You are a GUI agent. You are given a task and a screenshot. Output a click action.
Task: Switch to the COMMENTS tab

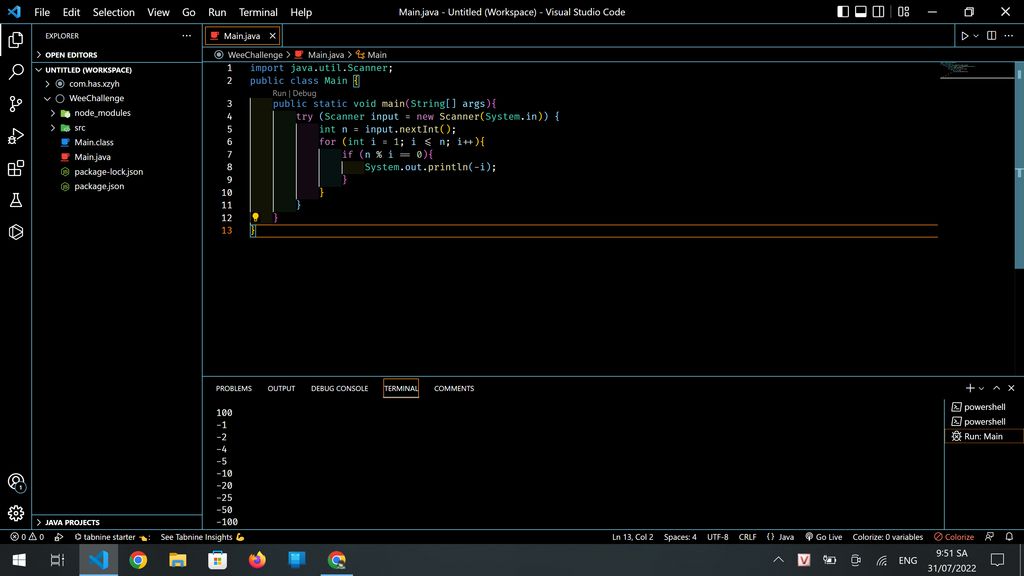[454, 388]
